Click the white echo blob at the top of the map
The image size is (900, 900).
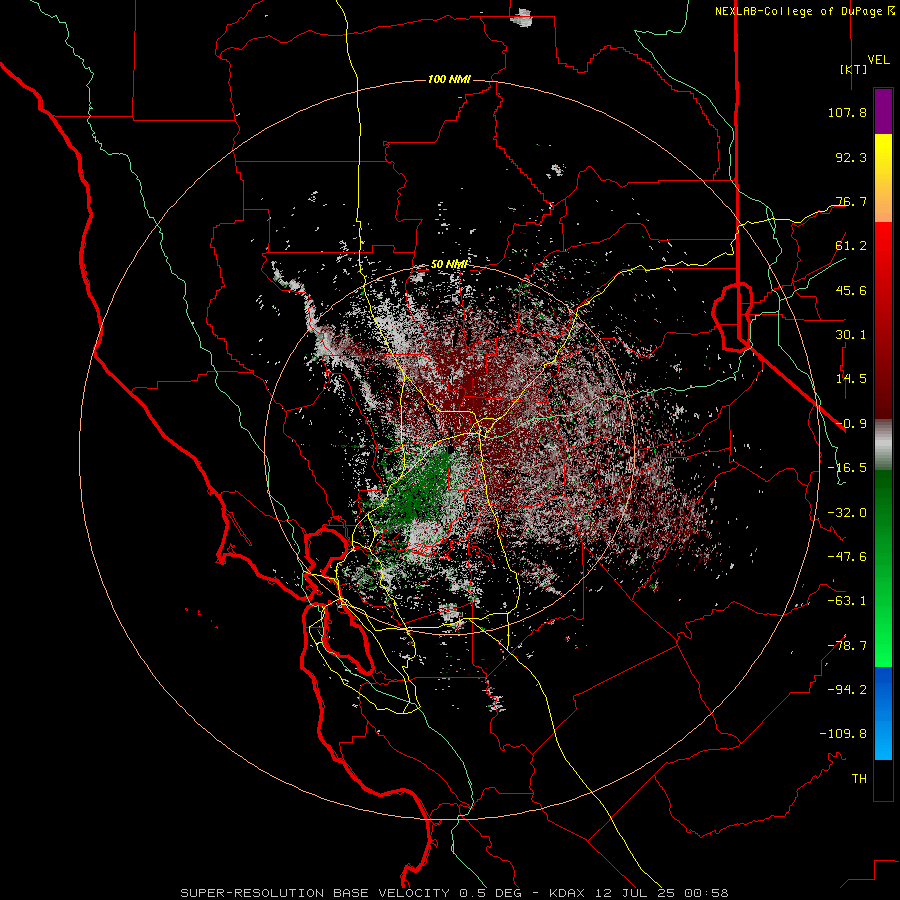coord(523,18)
